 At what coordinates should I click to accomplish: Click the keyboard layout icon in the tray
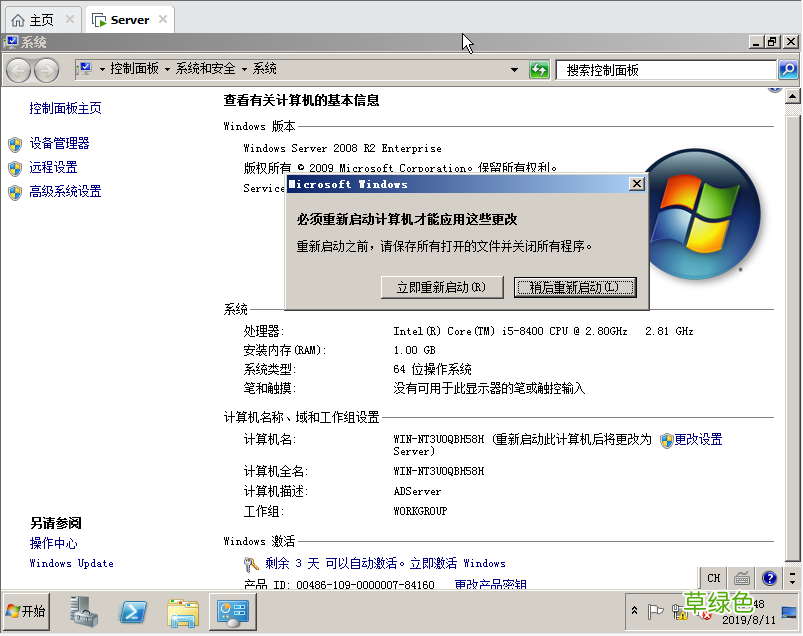point(740,578)
